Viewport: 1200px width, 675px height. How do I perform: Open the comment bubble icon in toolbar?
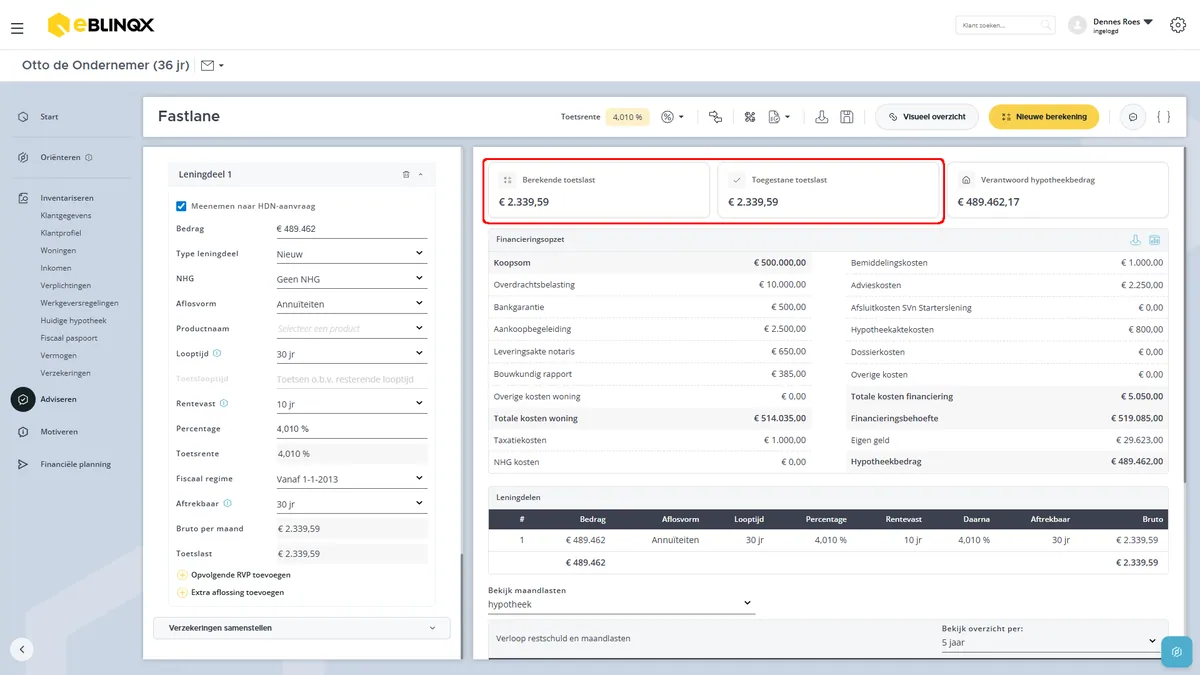point(1133,117)
